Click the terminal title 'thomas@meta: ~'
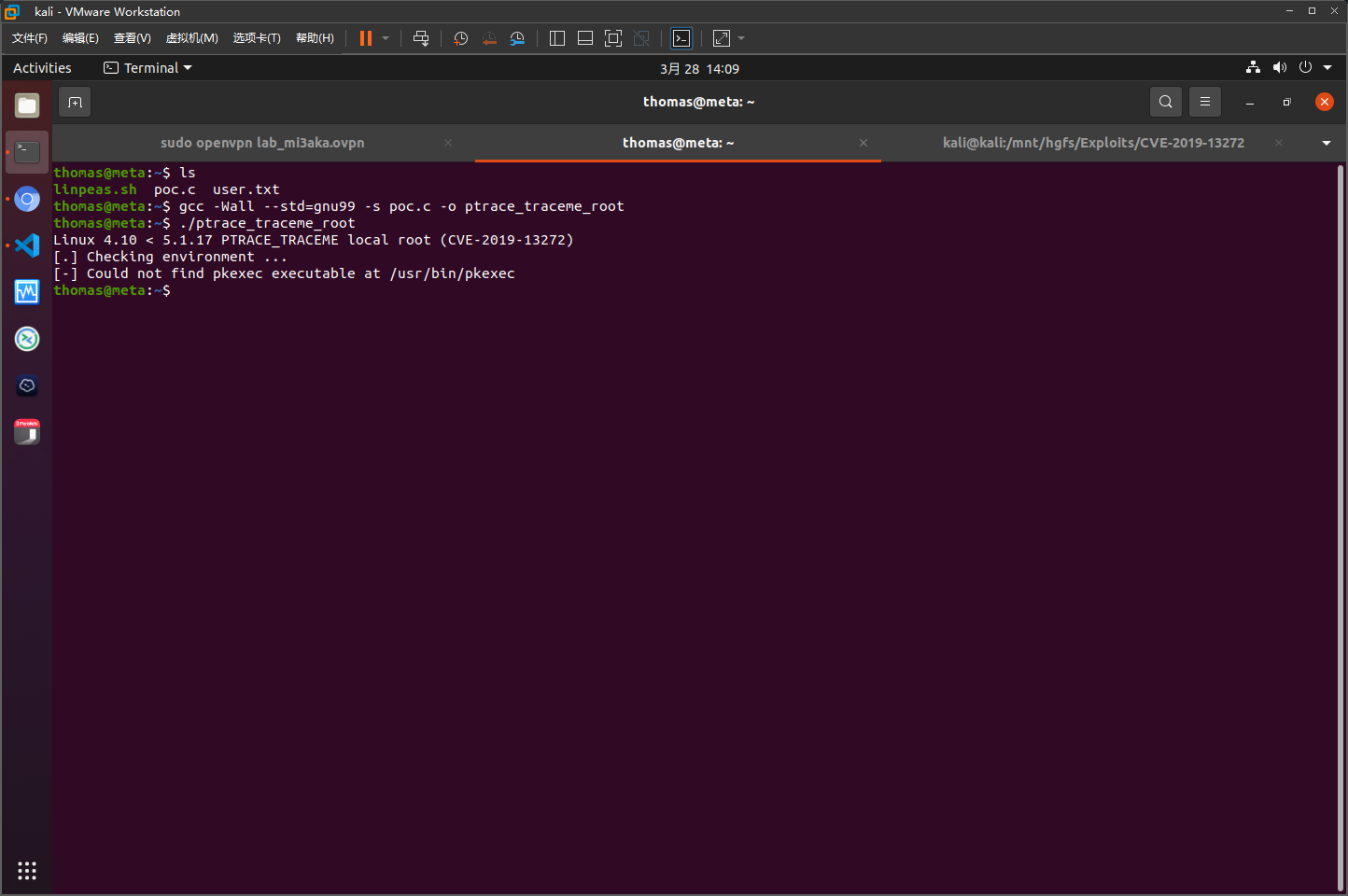 699,102
